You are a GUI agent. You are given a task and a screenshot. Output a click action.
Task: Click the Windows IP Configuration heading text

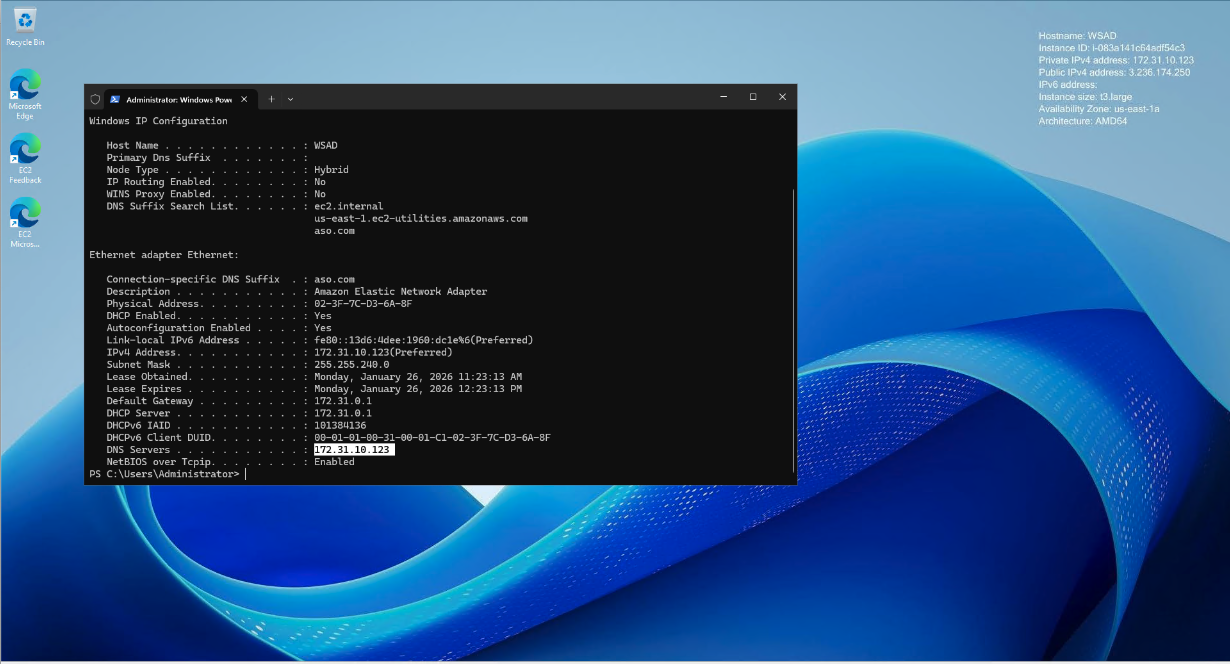point(158,121)
